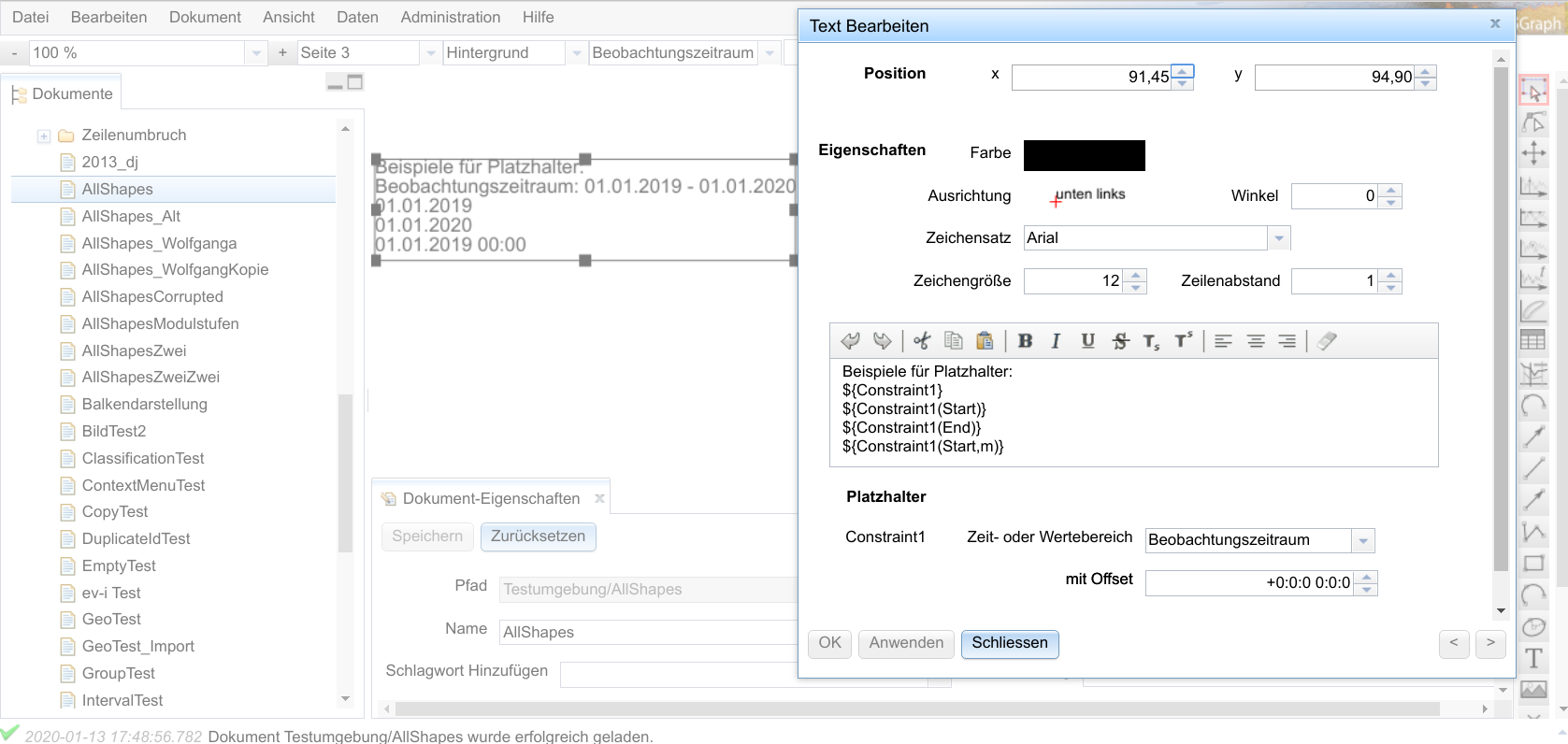Toggle bold formatting
Image resolution: width=1568 pixels, height=744 pixels.
[x=1025, y=341]
